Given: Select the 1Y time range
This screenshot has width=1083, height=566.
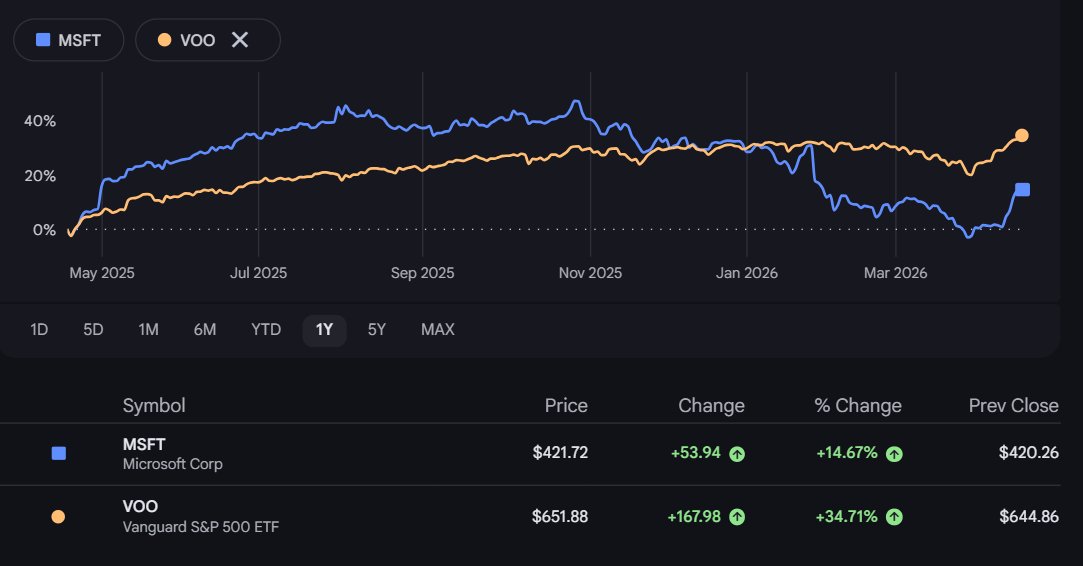Looking at the screenshot, I should coord(325,330).
